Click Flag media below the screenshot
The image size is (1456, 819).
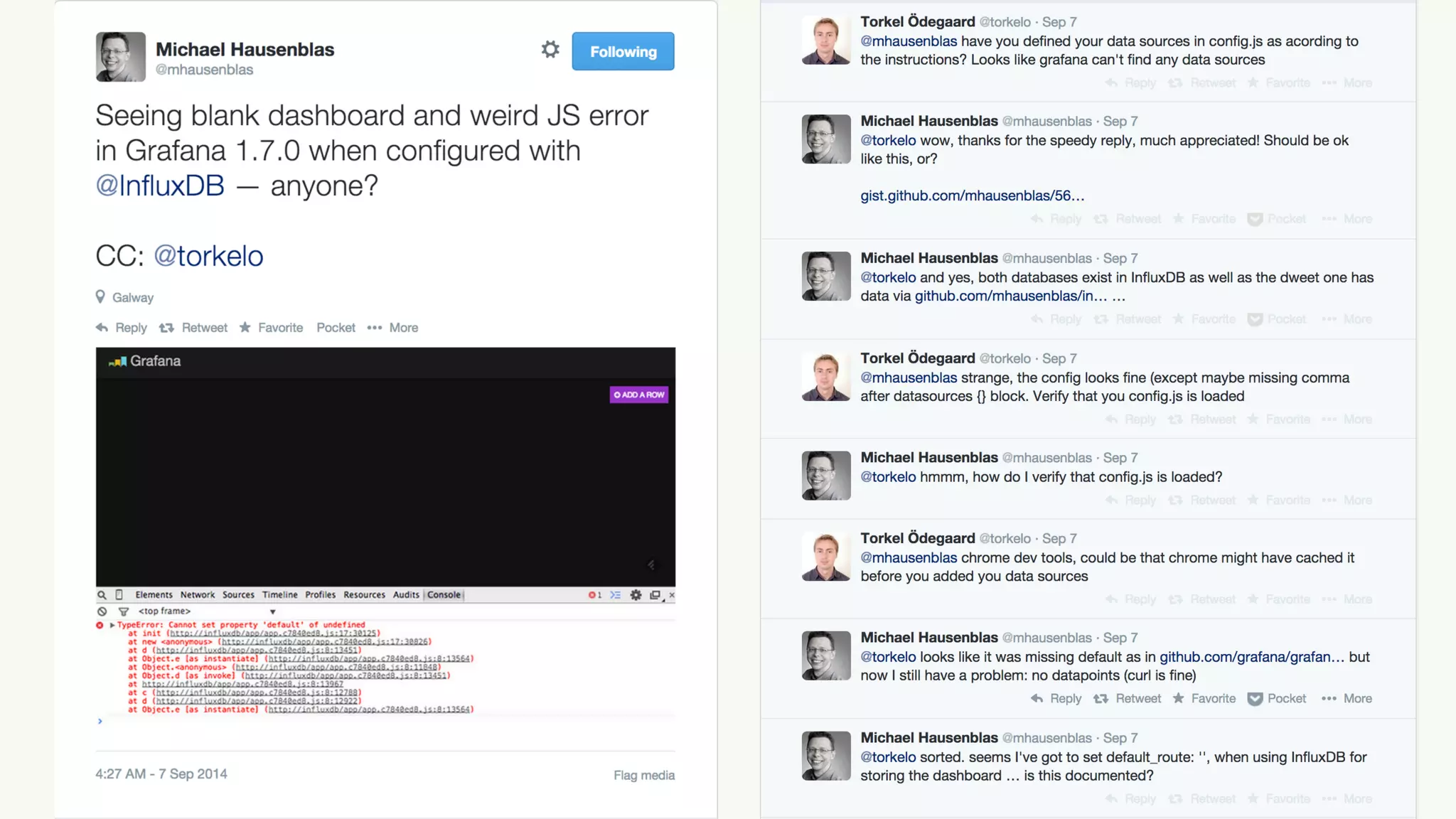(644, 776)
